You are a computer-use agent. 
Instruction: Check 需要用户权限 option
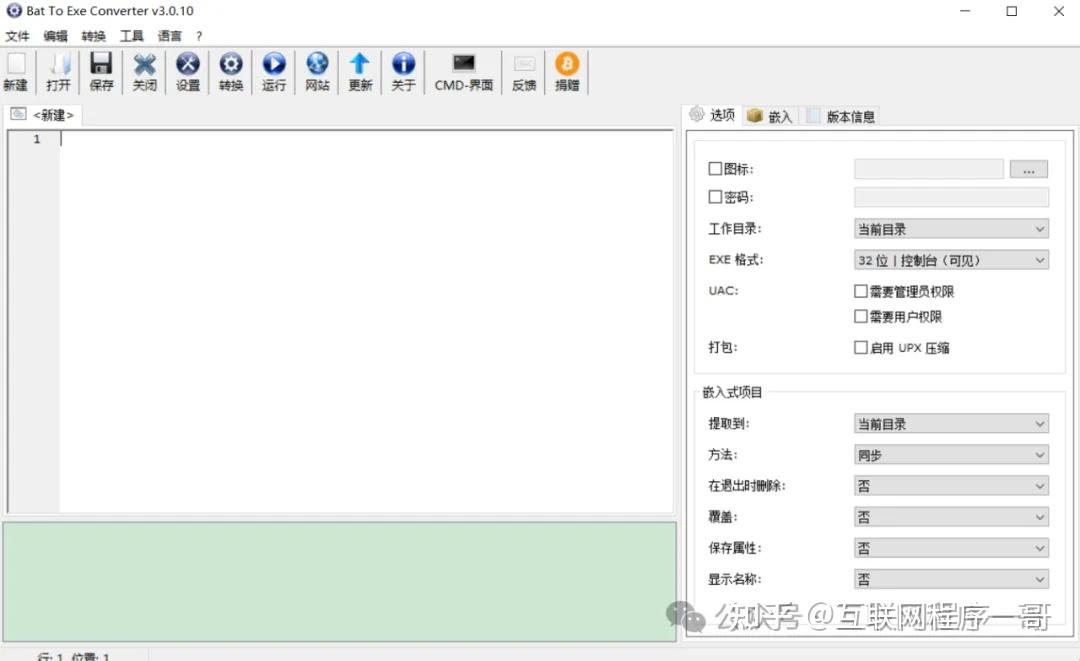(x=860, y=316)
